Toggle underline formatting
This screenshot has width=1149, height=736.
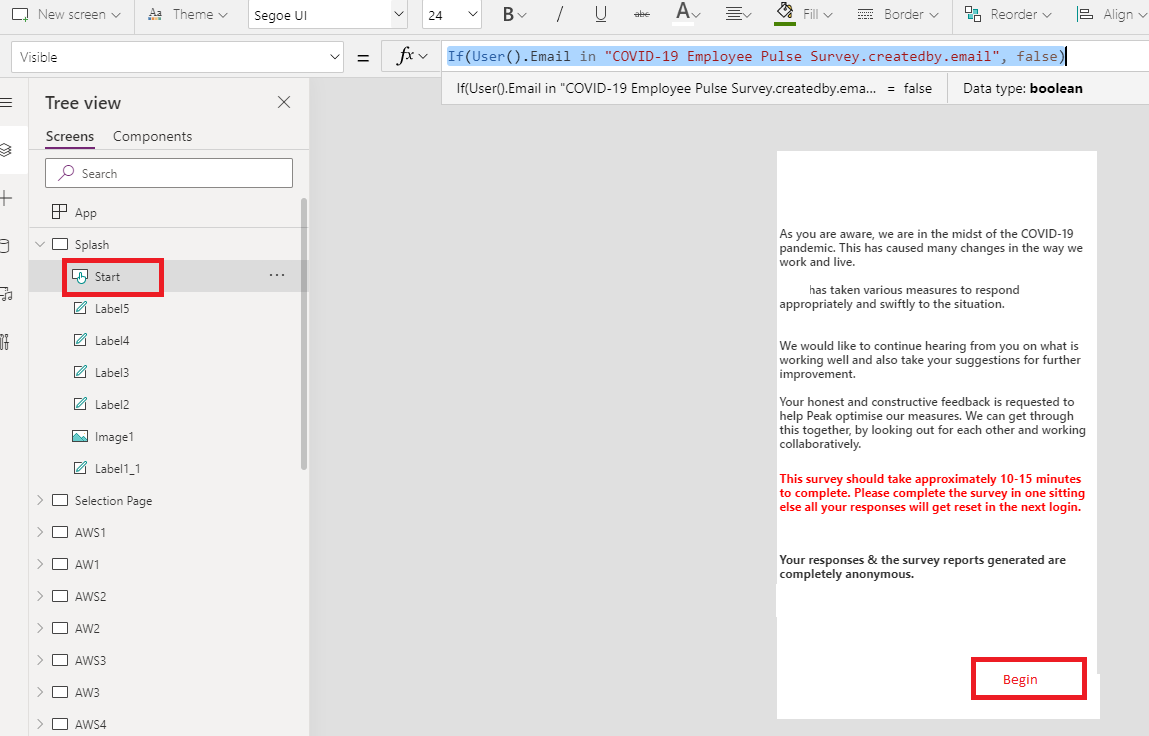point(600,15)
